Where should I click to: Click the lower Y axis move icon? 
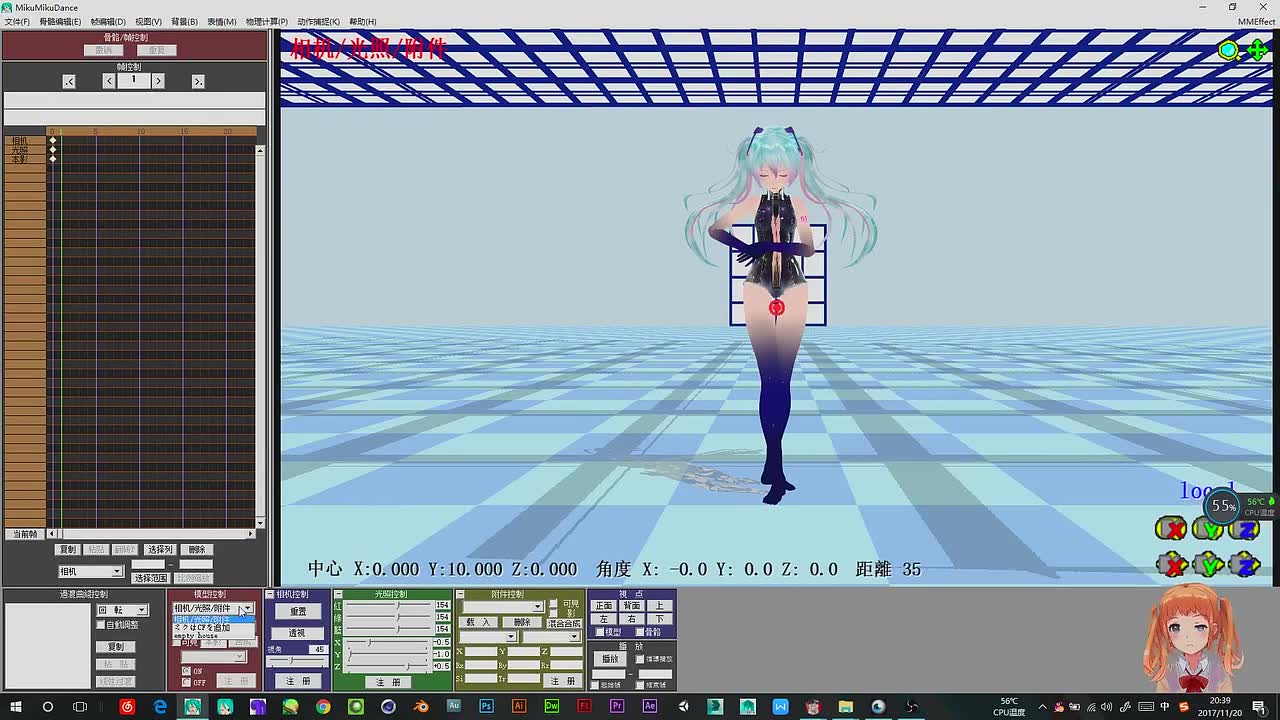pos(1208,565)
